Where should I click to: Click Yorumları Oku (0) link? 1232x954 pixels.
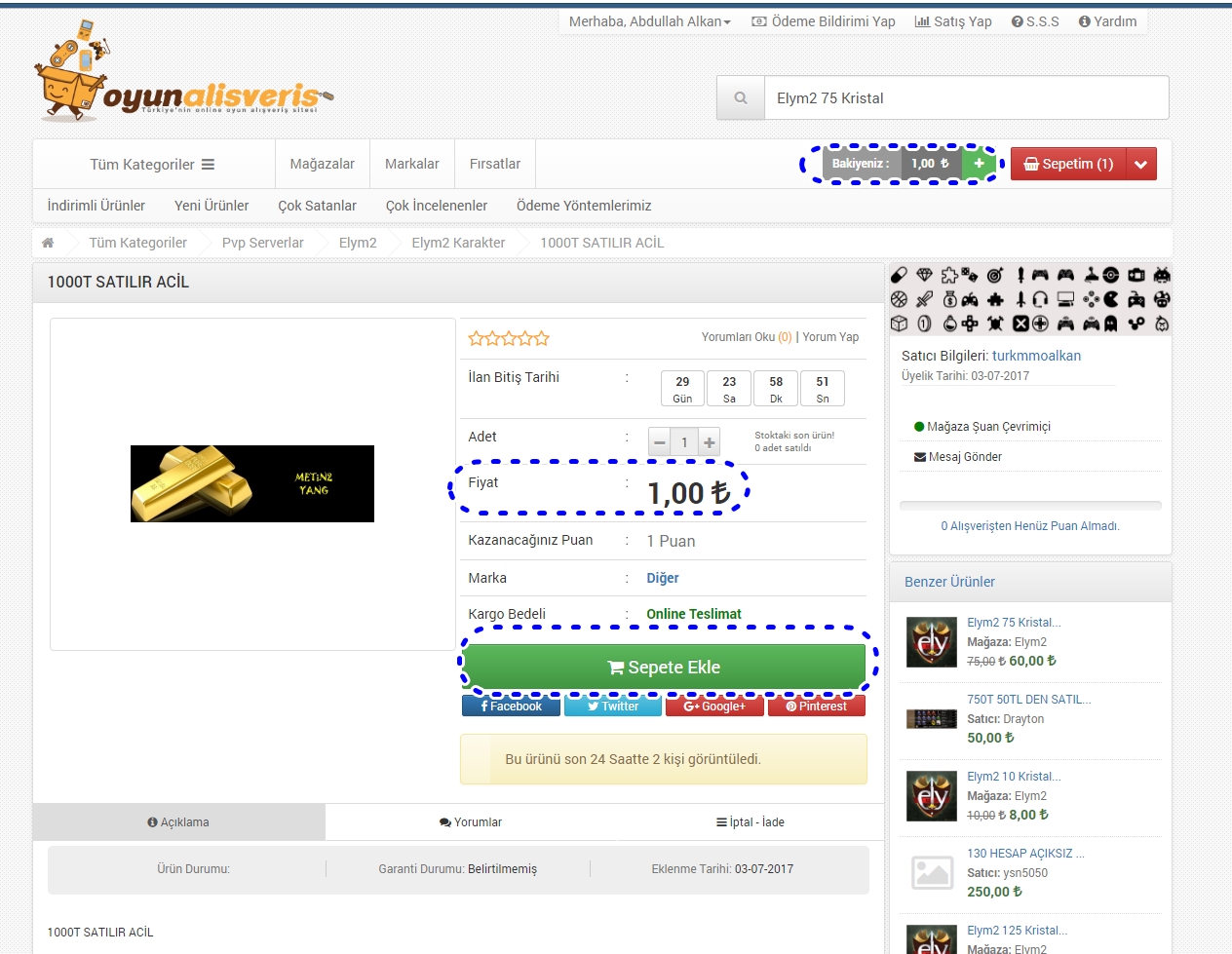(x=747, y=337)
